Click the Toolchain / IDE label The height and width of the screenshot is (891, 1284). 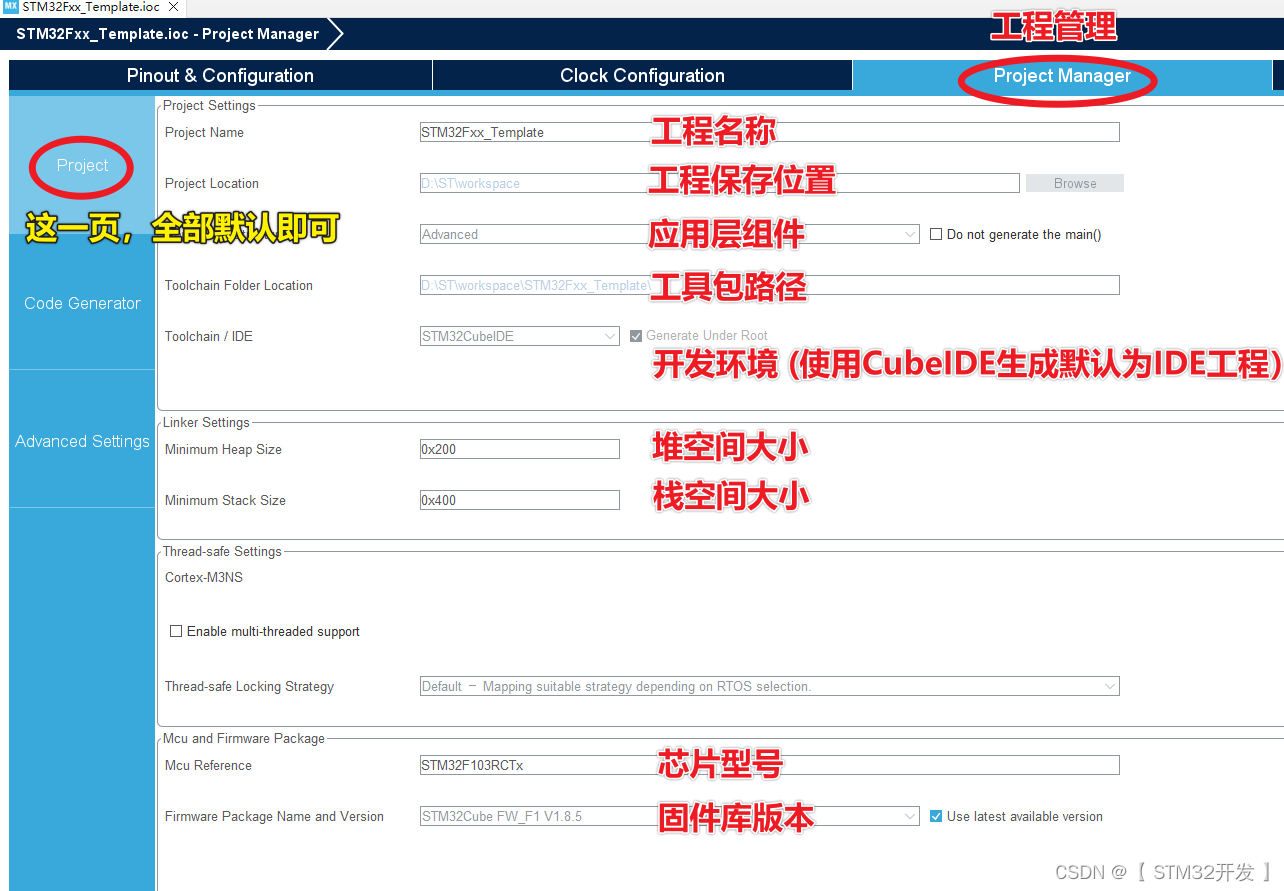click(x=209, y=336)
